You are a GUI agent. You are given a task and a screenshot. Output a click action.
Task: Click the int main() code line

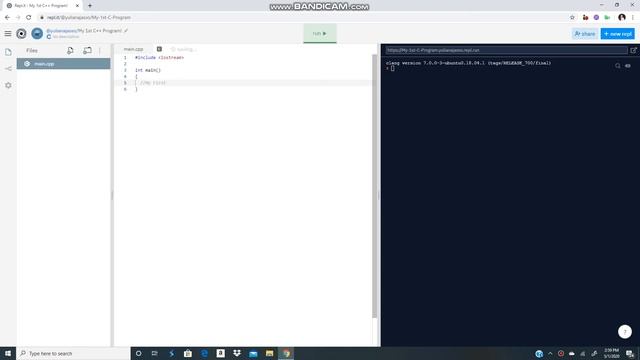148,70
